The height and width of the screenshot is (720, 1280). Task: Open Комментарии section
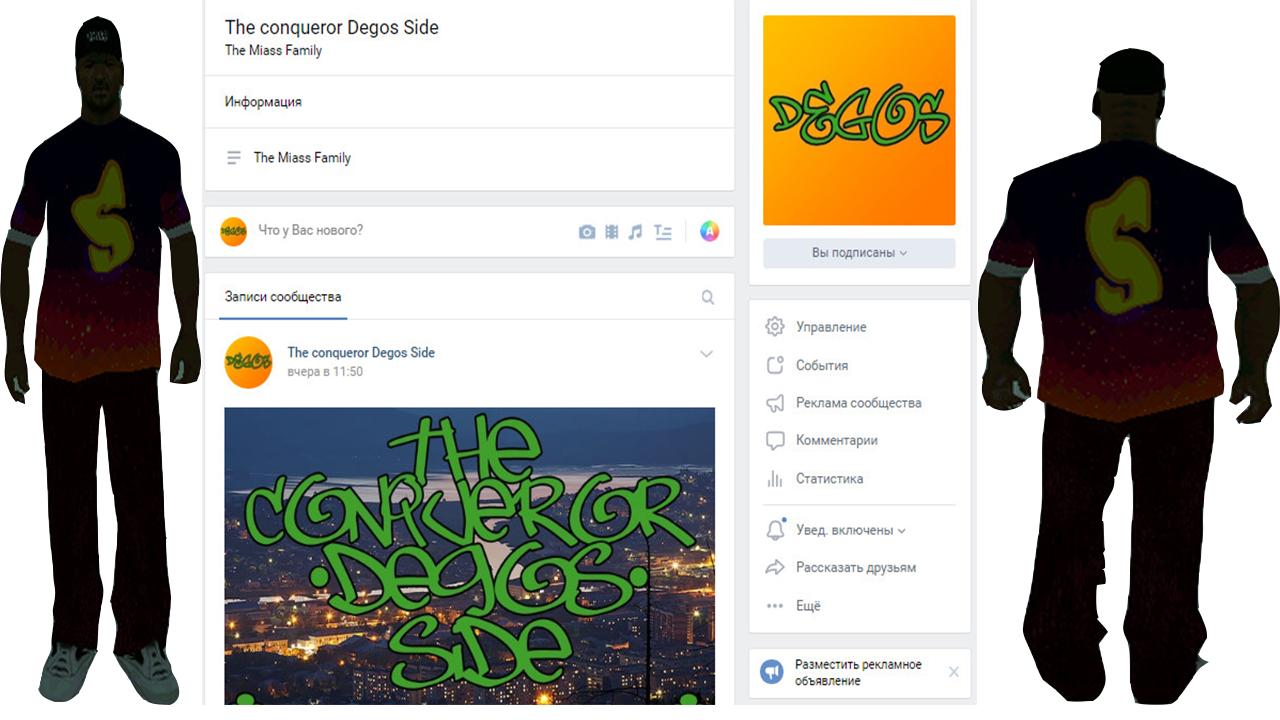(821, 441)
